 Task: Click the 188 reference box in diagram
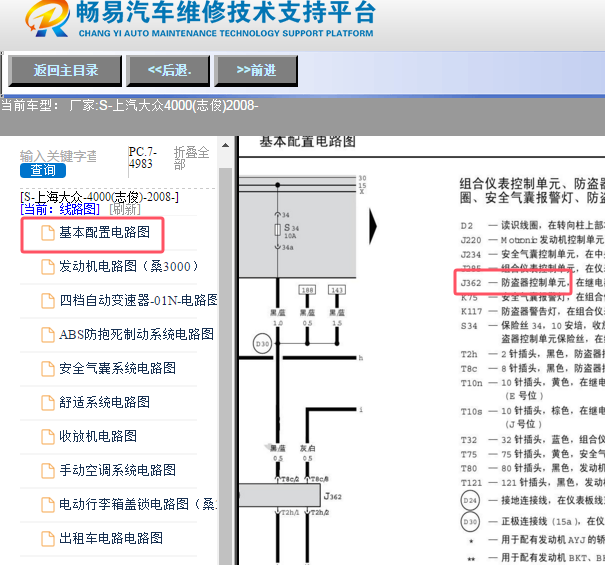tap(308, 290)
